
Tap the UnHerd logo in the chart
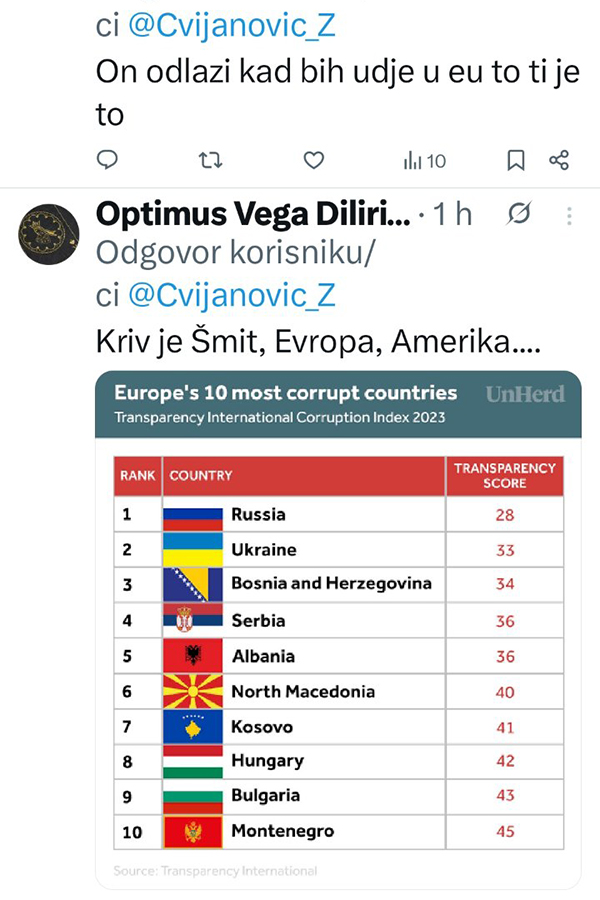tap(525, 393)
